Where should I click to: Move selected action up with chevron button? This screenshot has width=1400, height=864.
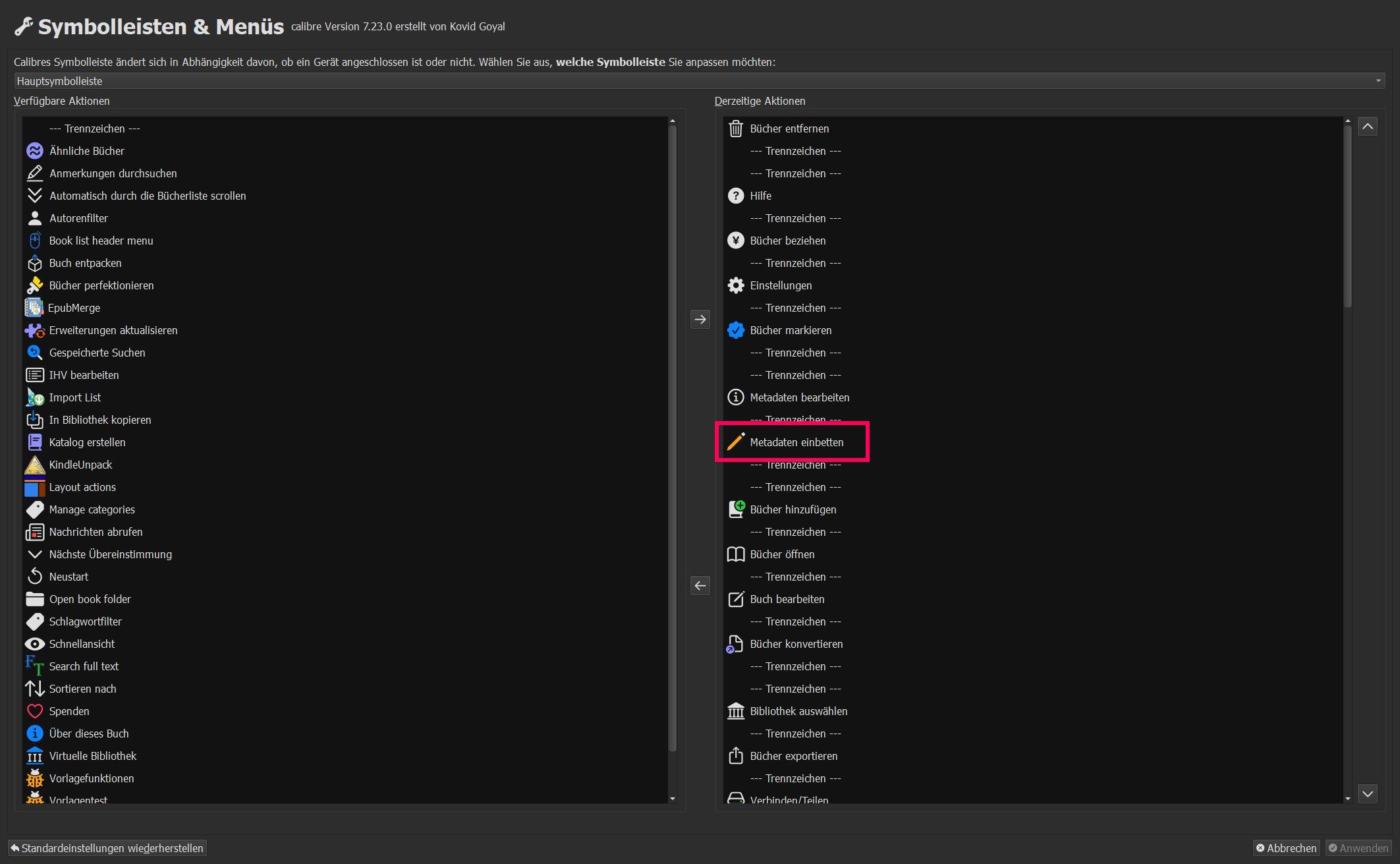coord(1368,127)
